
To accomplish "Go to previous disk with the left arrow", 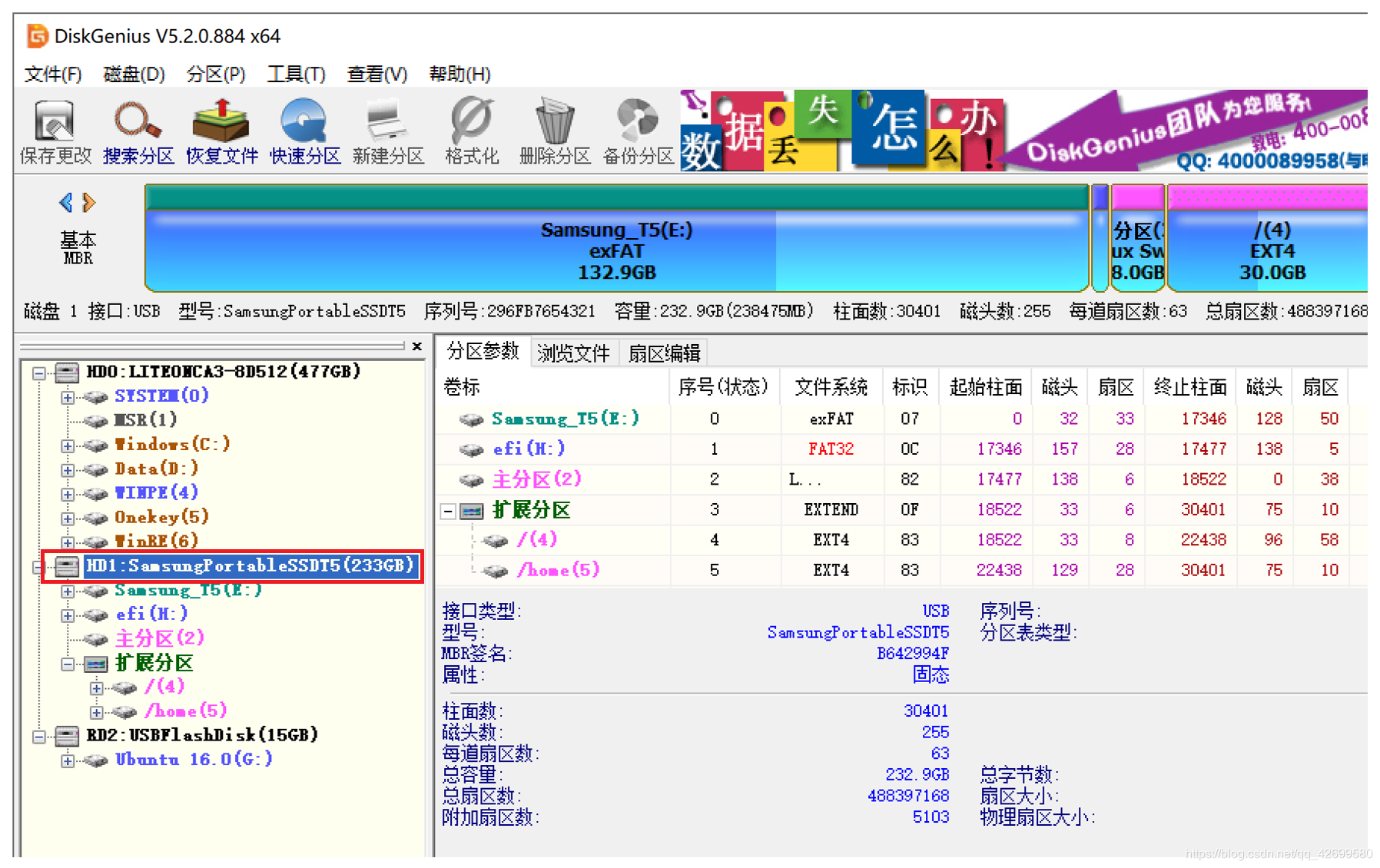I will (66, 202).
